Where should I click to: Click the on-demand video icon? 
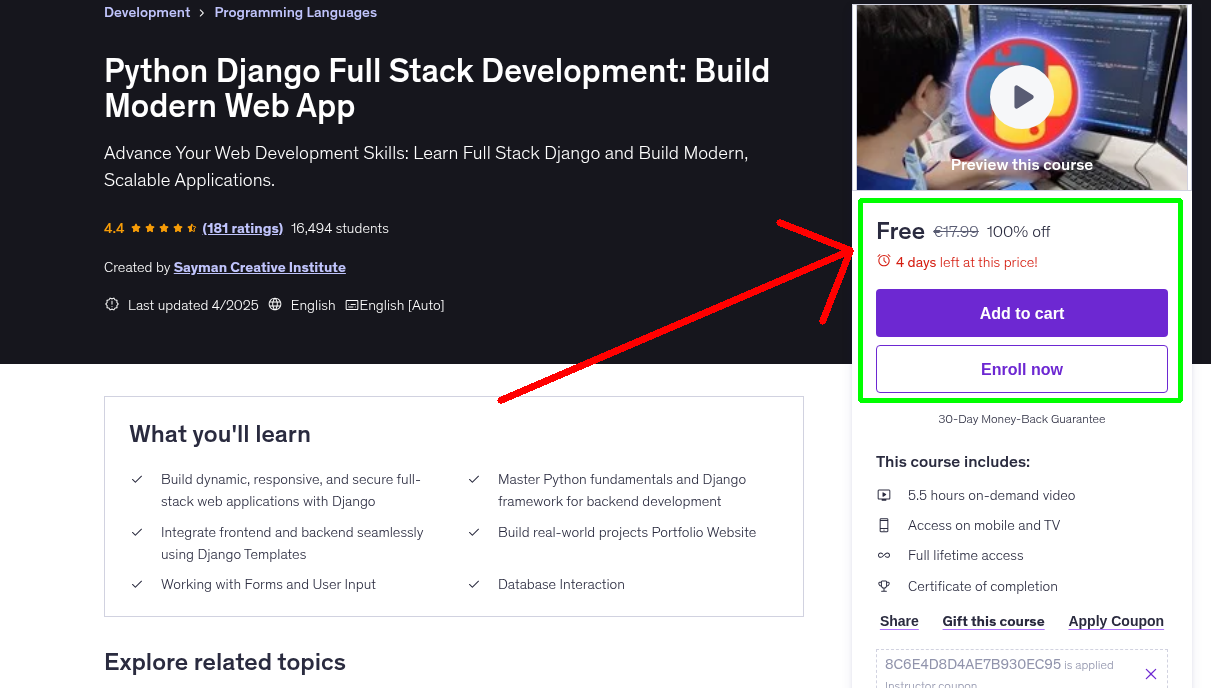(x=884, y=495)
